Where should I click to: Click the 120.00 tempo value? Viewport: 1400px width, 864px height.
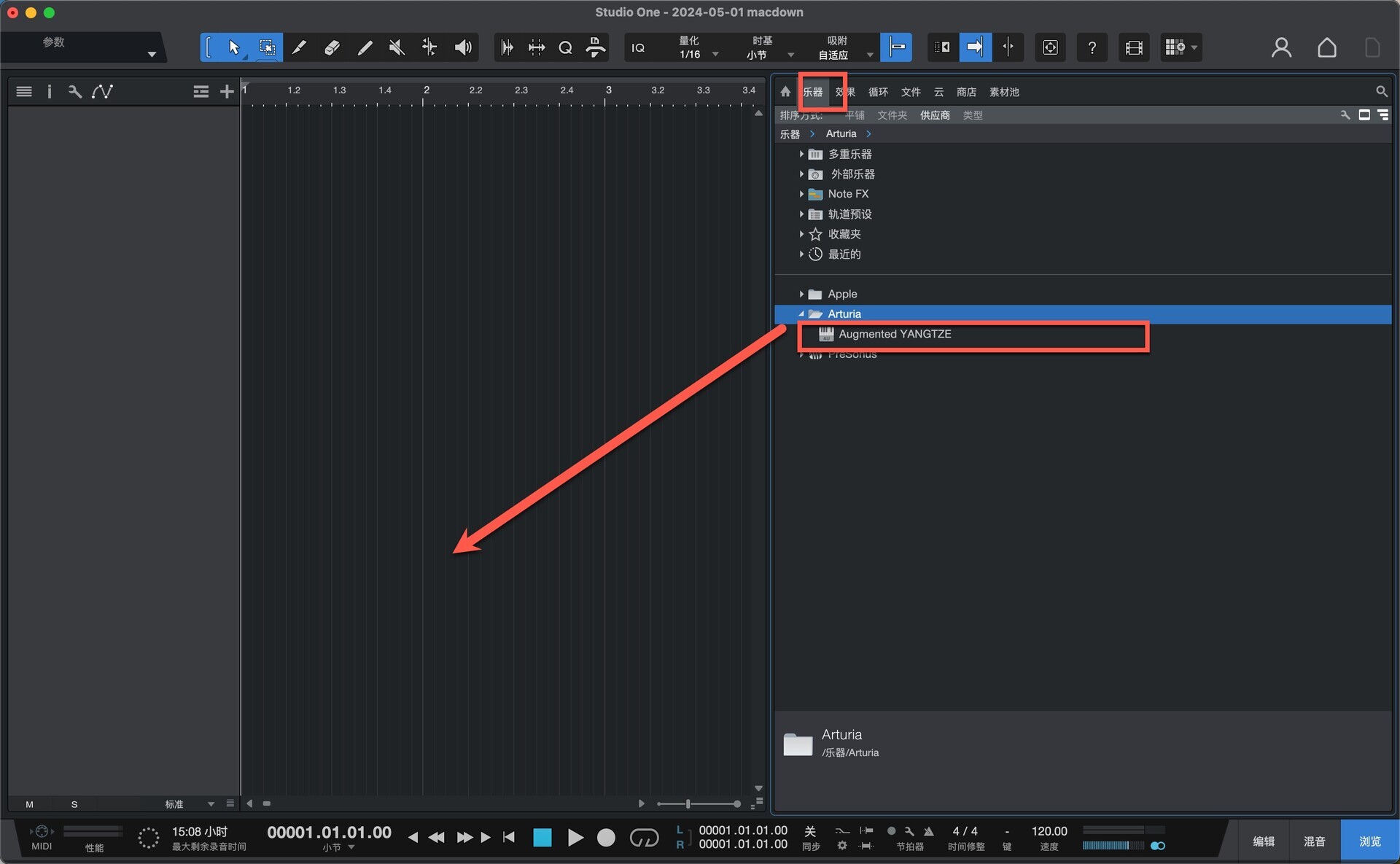tap(1049, 831)
